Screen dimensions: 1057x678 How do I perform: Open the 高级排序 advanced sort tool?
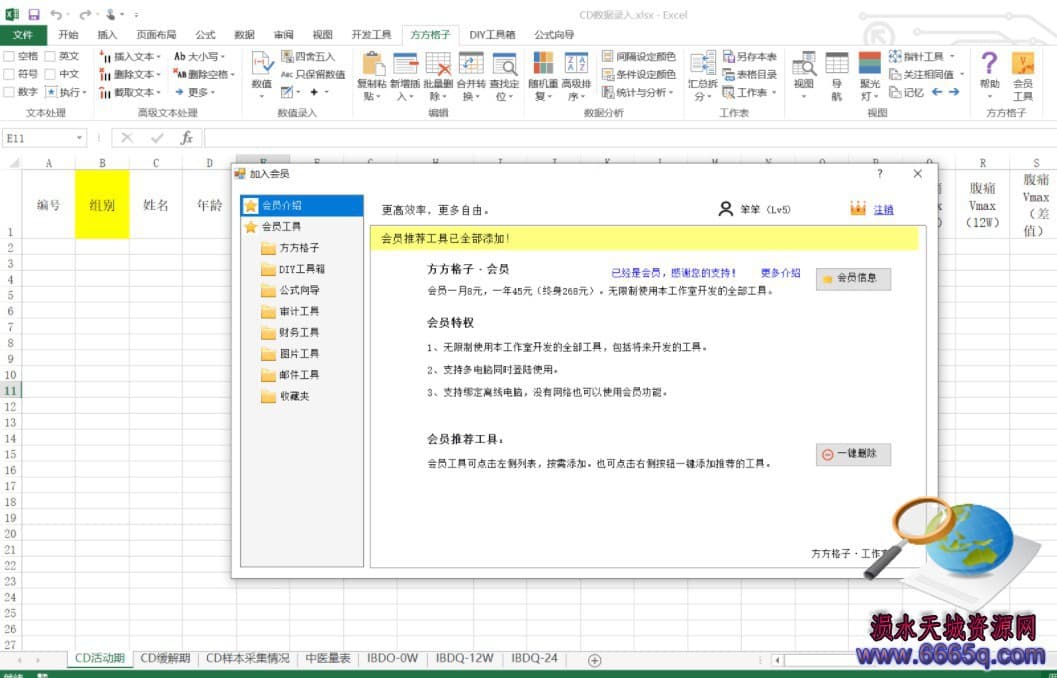coord(576,76)
